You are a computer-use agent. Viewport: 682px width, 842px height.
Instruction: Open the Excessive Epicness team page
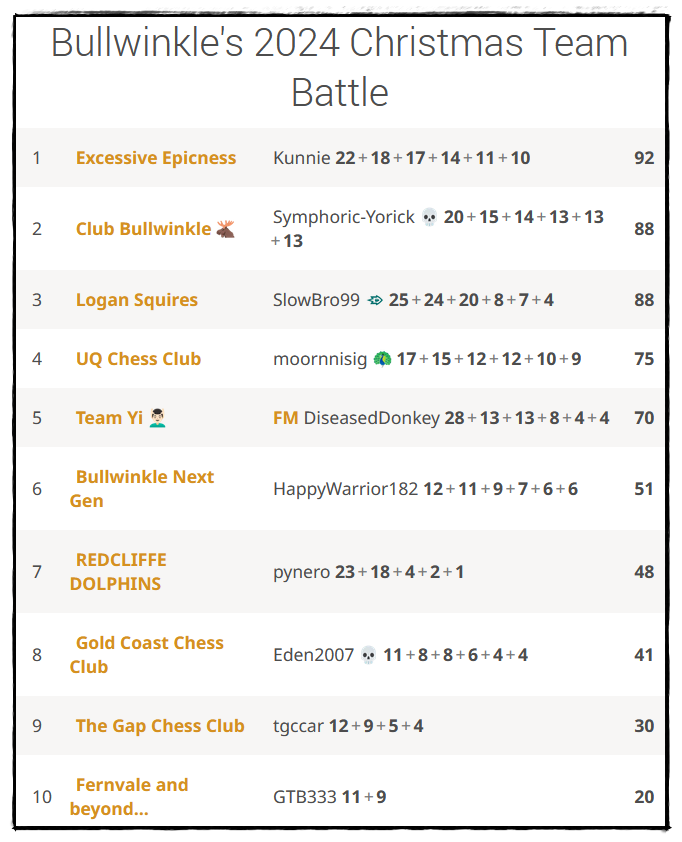point(156,158)
